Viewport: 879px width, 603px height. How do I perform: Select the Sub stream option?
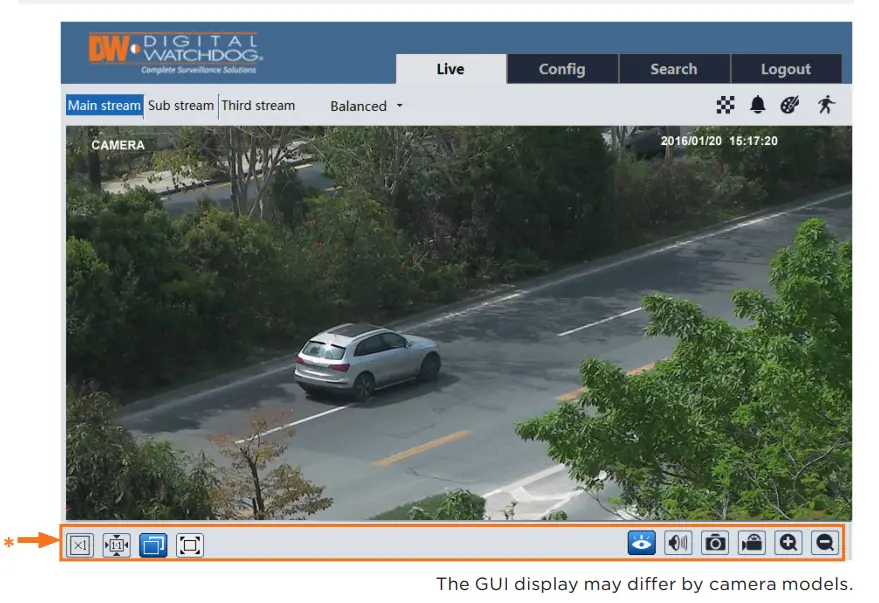tap(180, 105)
